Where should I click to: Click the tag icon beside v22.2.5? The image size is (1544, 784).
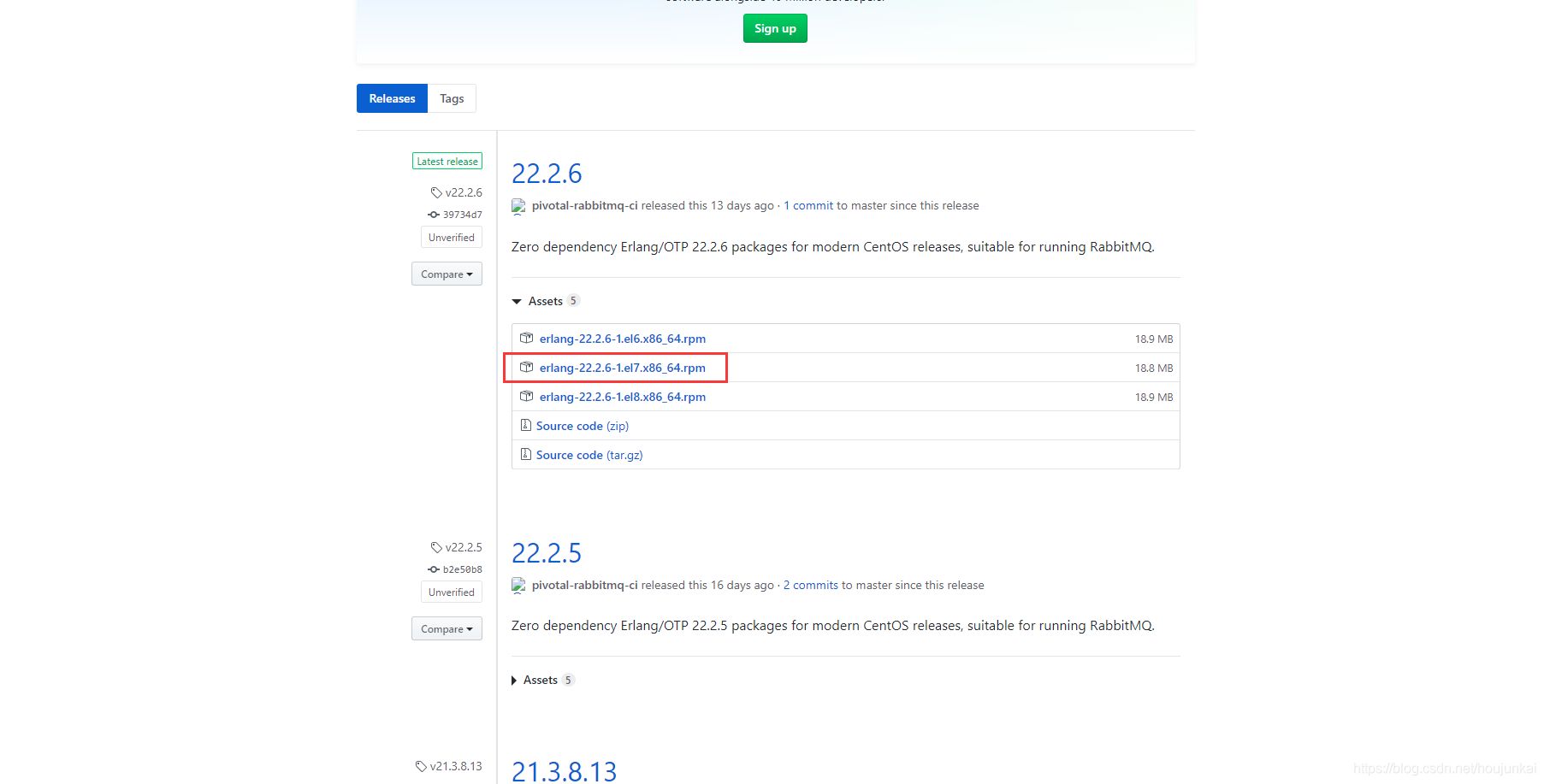click(x=436, y=547)
